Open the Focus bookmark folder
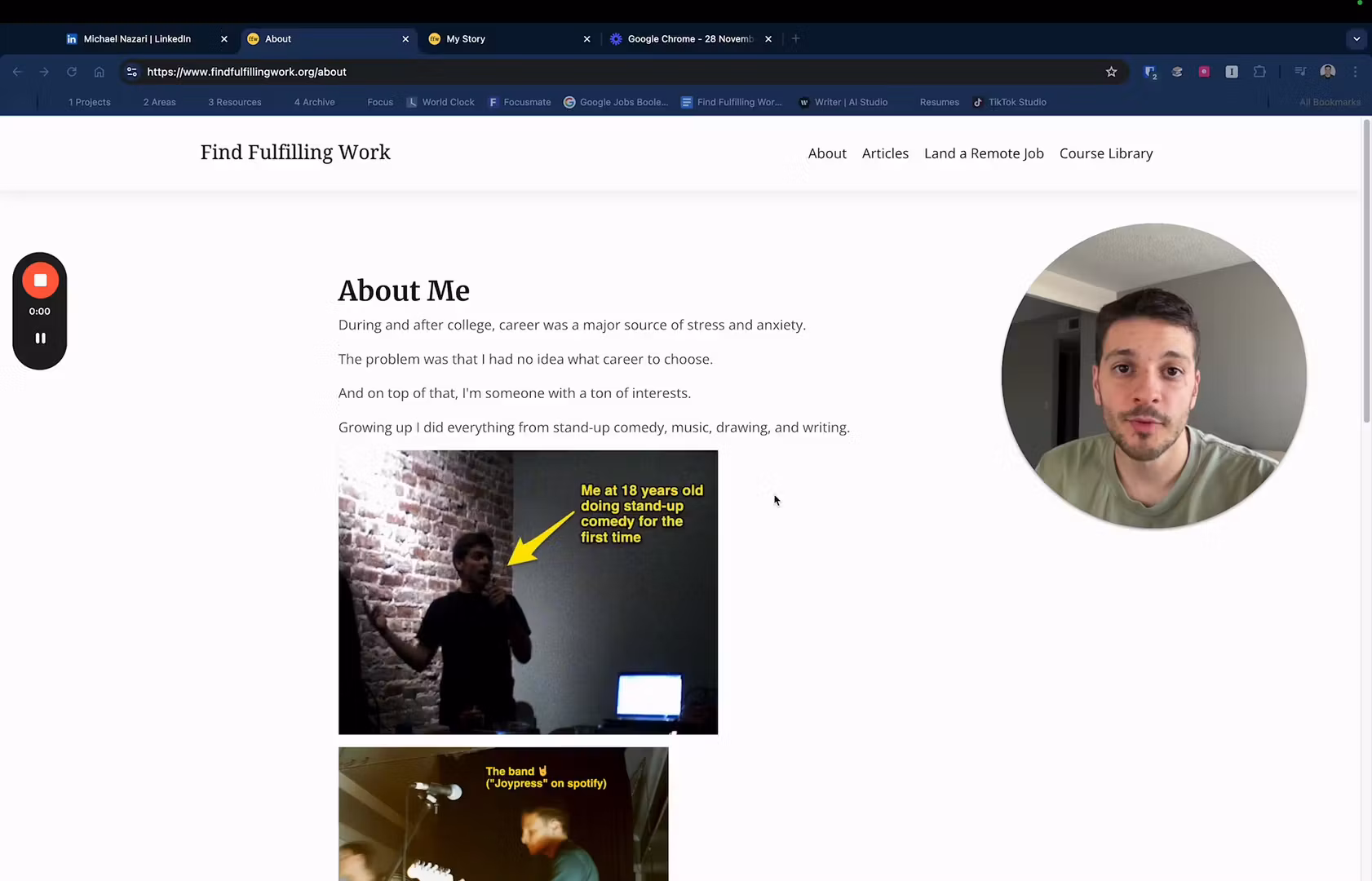Viewport: 1372px width, 881px height. 379,102
